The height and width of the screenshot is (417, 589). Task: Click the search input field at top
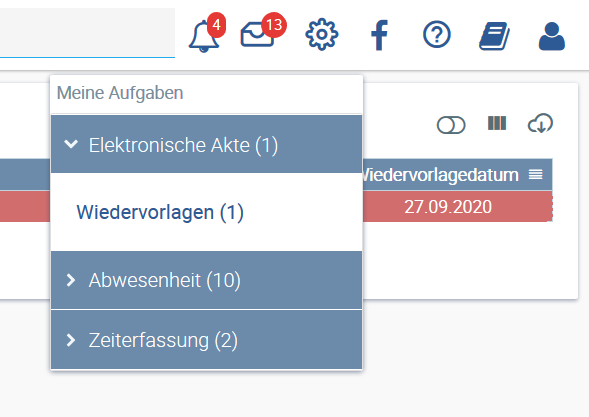87,33
